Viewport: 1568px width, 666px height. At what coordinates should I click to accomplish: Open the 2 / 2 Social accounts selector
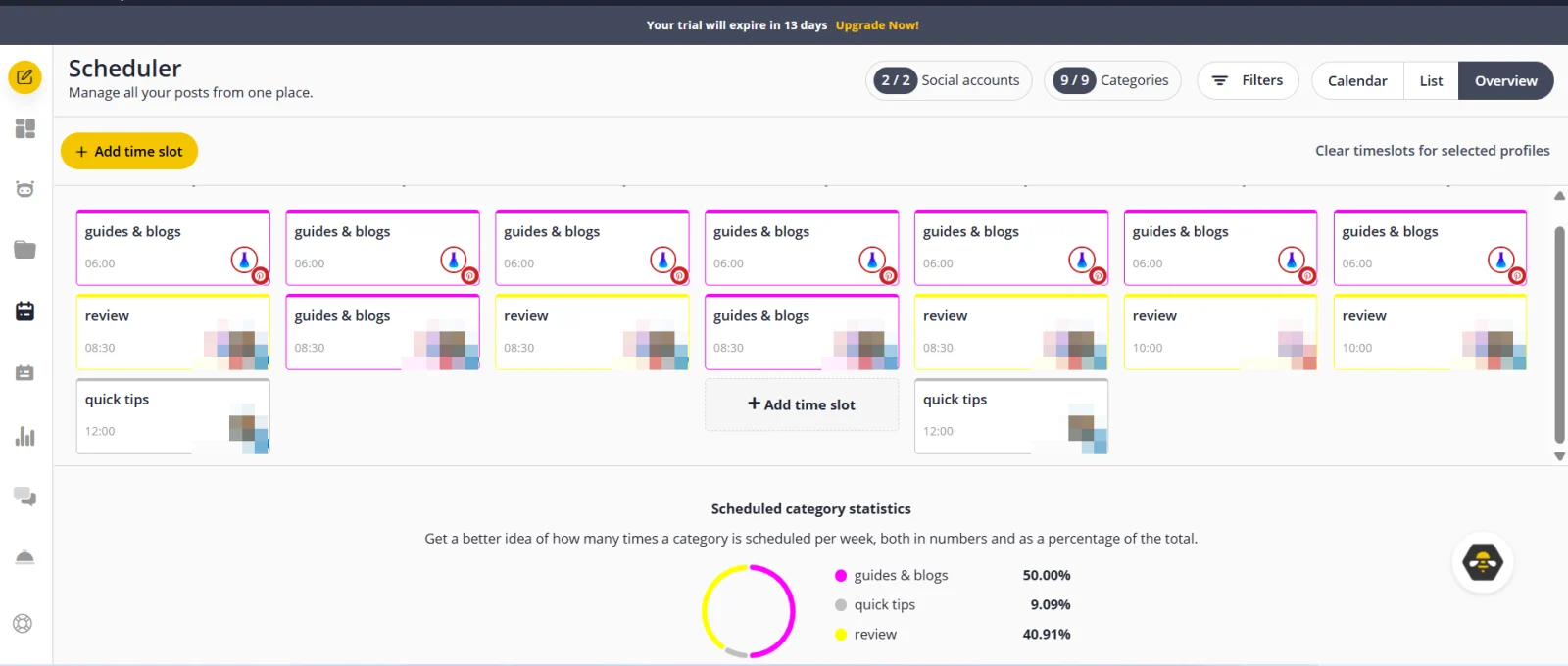click(x=949, y=80)
